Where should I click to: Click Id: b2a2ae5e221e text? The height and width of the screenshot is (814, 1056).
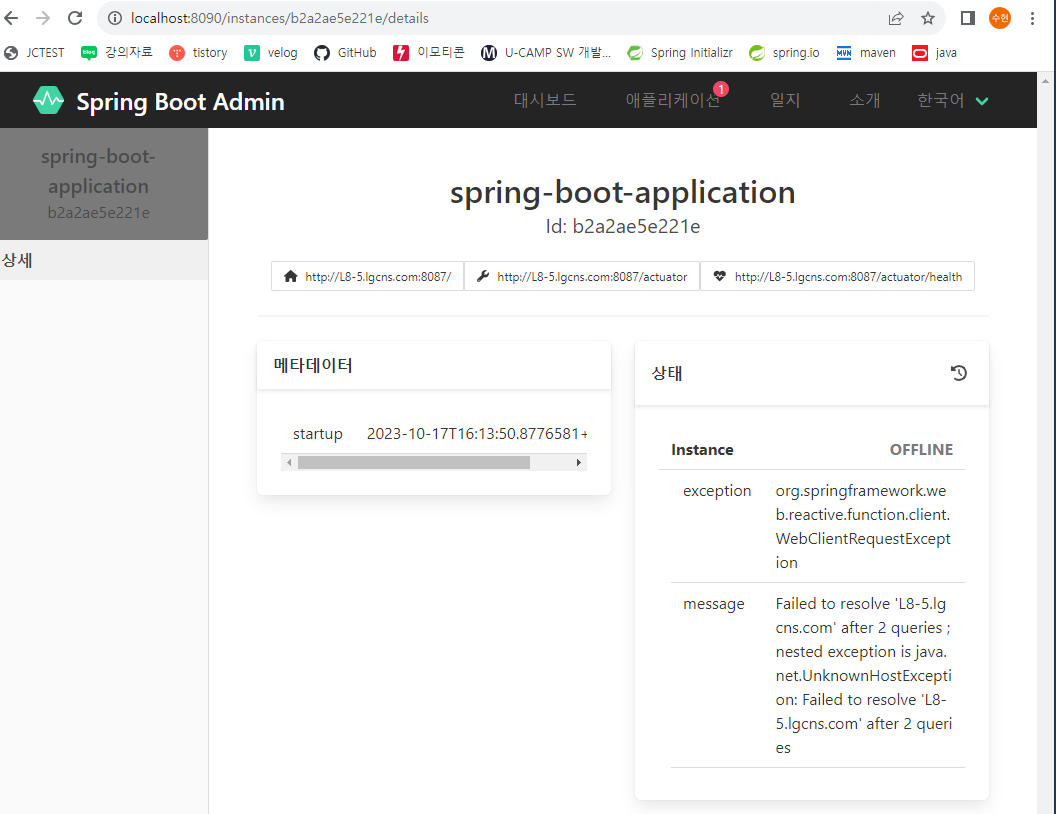623,226
